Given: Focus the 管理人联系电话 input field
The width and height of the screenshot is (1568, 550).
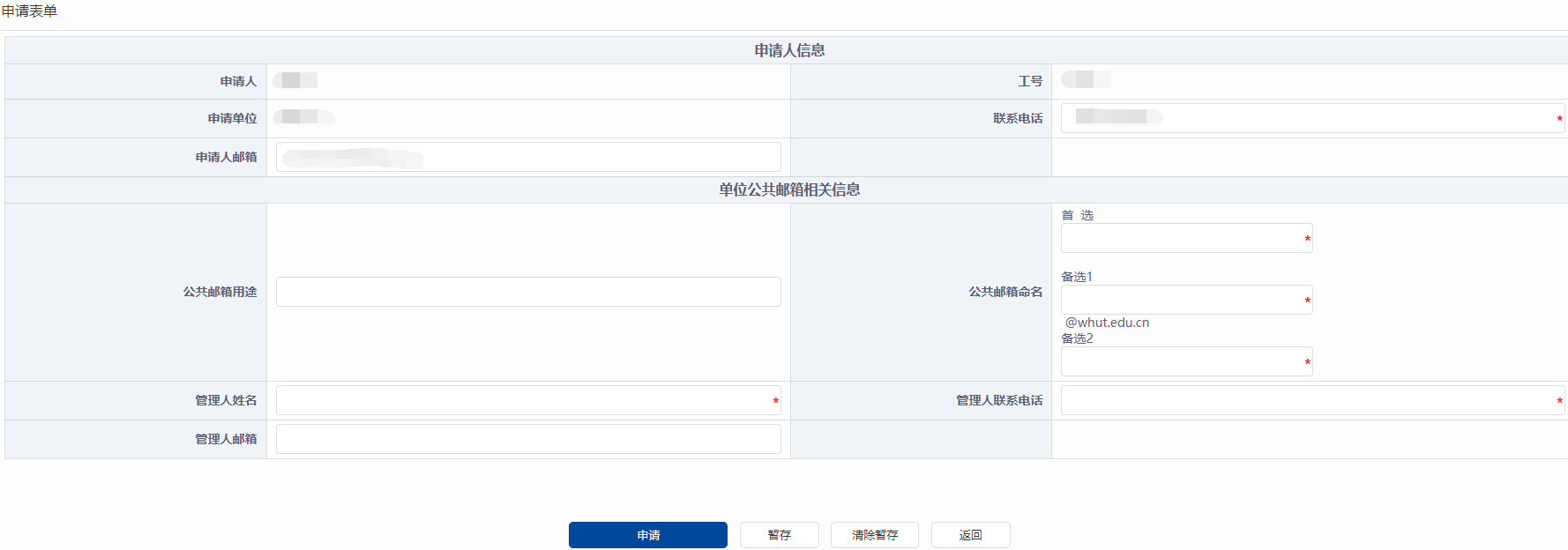Looking at the screenshot, I should [x=1310, y=400].
